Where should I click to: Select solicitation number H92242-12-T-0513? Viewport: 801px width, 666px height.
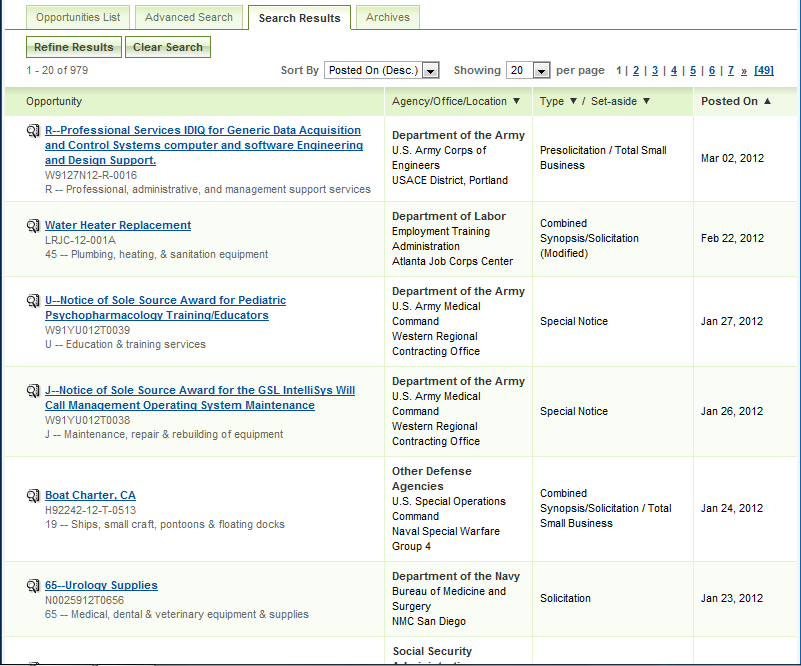[x=90, y=510]
